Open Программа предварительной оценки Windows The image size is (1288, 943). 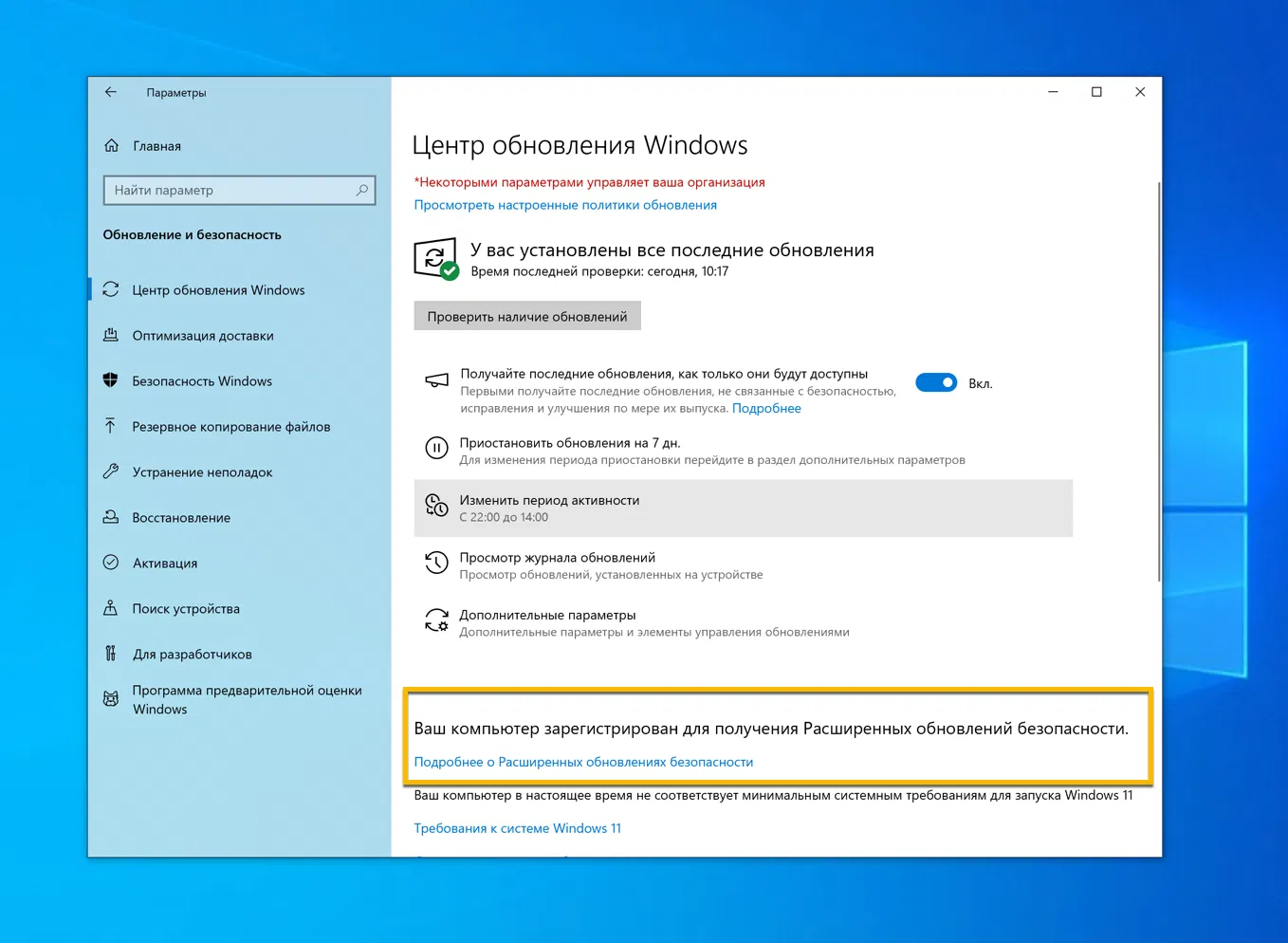tap(247, 699)
